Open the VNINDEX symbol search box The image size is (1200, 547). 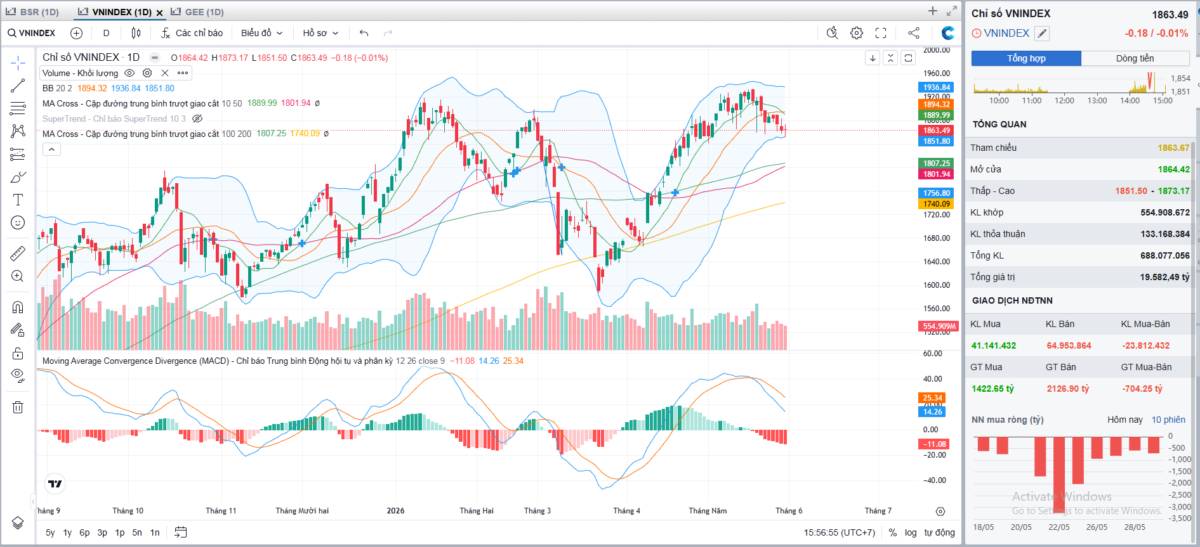point(30,32)
